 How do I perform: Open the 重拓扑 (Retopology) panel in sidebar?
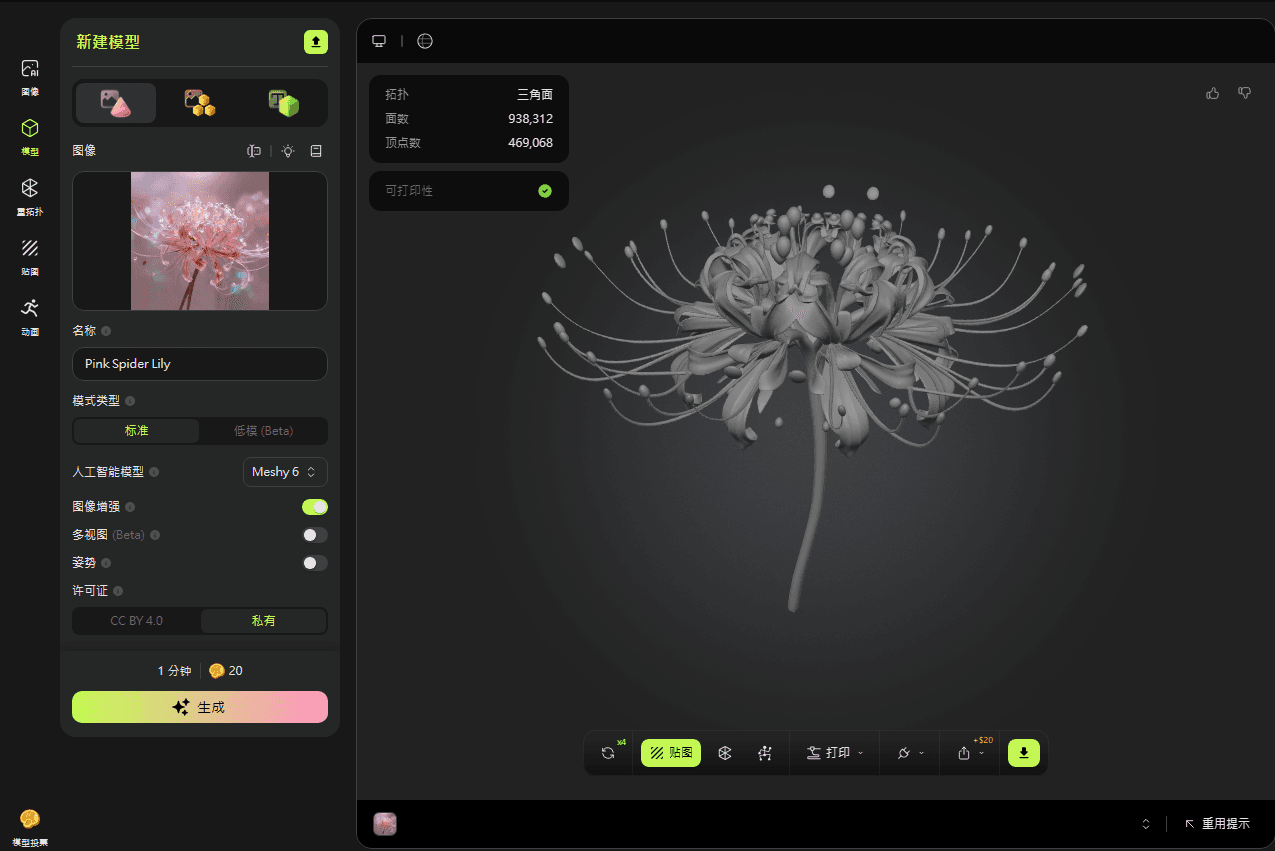coord(29,196)
